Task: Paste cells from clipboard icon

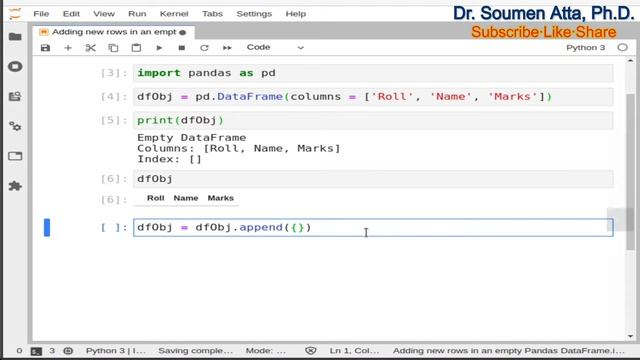Action: click(x=136, y=48)
